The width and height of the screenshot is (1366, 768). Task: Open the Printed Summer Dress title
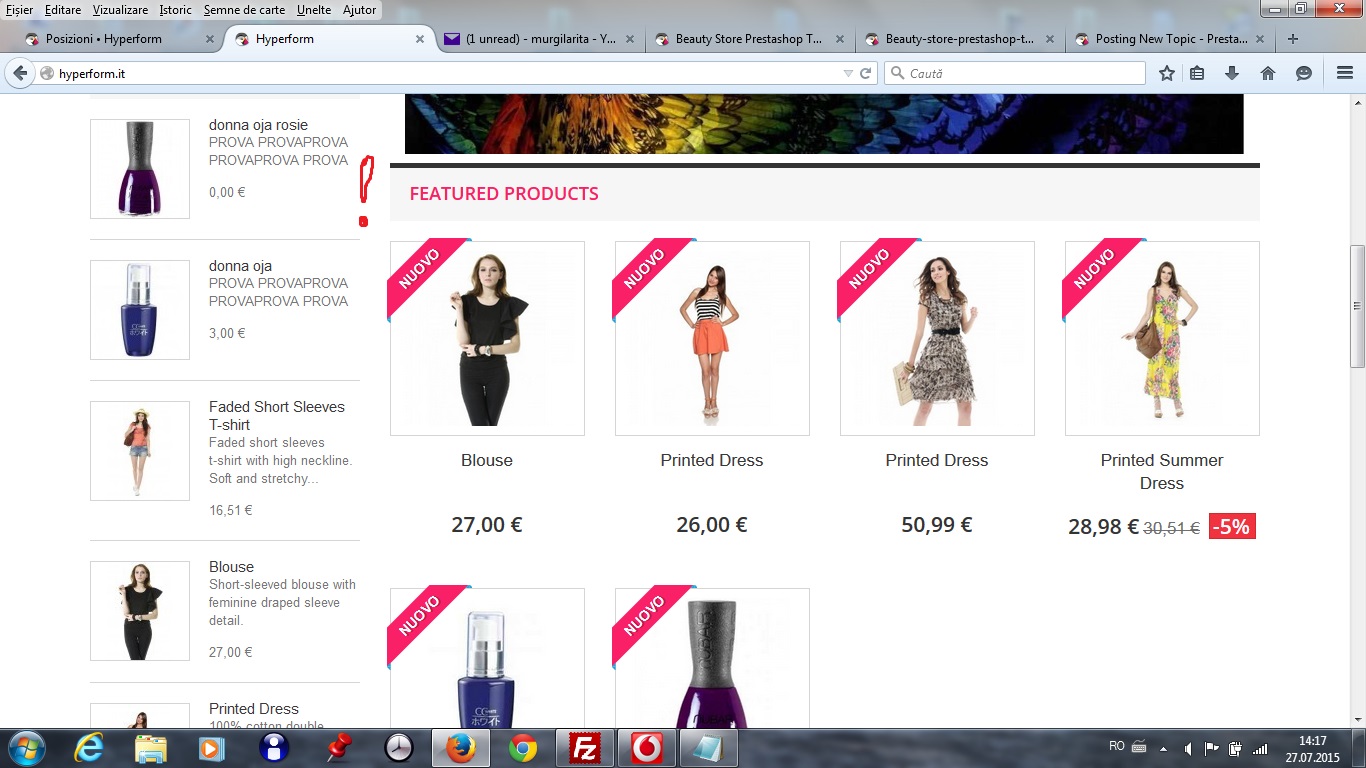click(x=1162, y=472)
